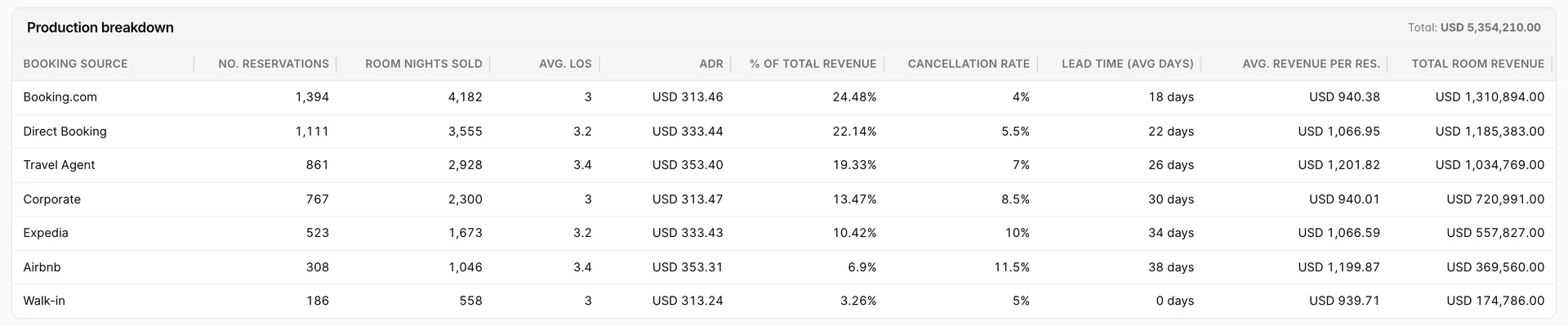Sort by Cancellation Rate column header

pos(969,64)
